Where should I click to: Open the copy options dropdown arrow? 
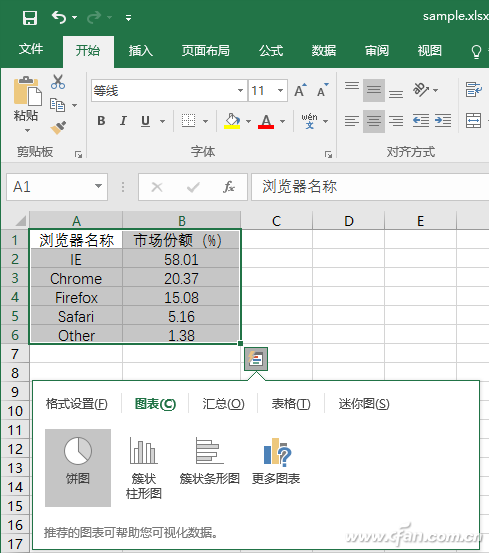tap(74, 105)
